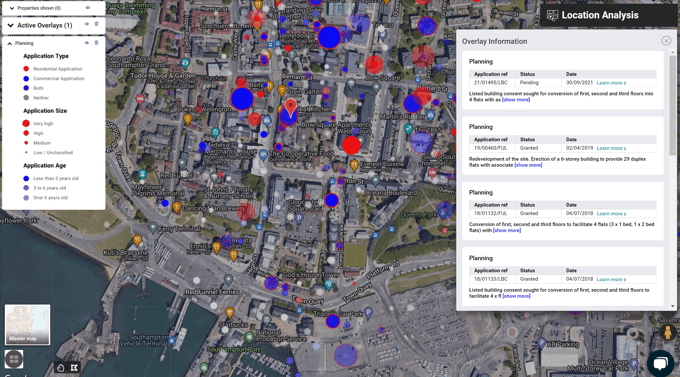This screenshot has height=377, width=680.
Task: Click the Overlay Information panel scrollbar
Action: [x=673, y=104]
